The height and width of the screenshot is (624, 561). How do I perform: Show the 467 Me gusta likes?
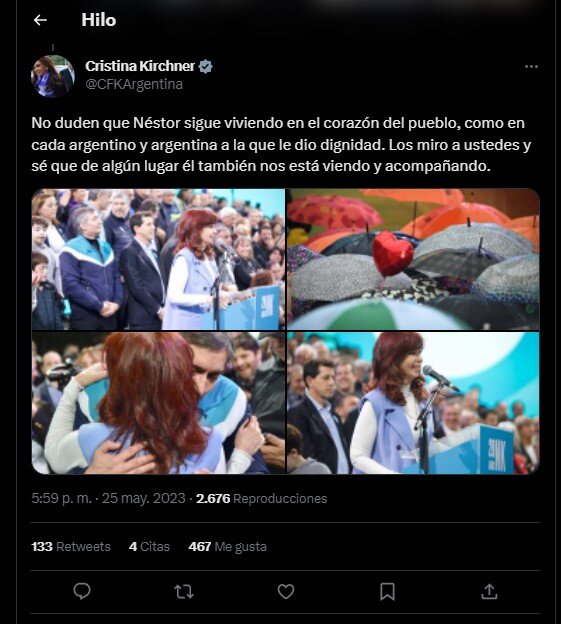coord(228,546)
